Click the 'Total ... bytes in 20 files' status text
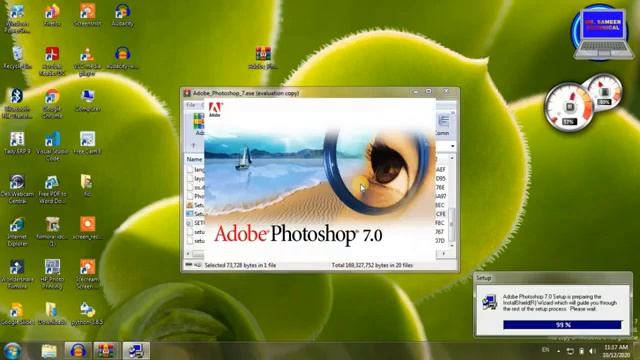The image size is (640, 360). click(372, 265)
